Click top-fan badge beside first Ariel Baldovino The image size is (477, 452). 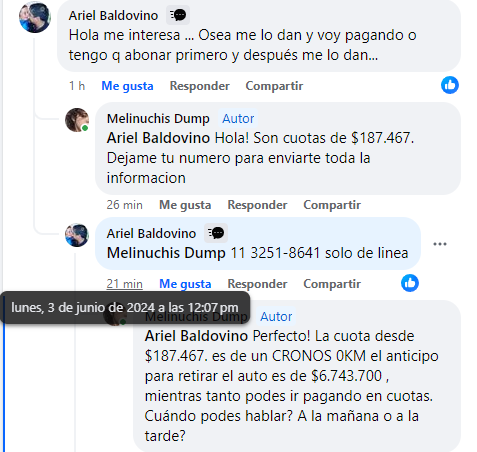178,15
